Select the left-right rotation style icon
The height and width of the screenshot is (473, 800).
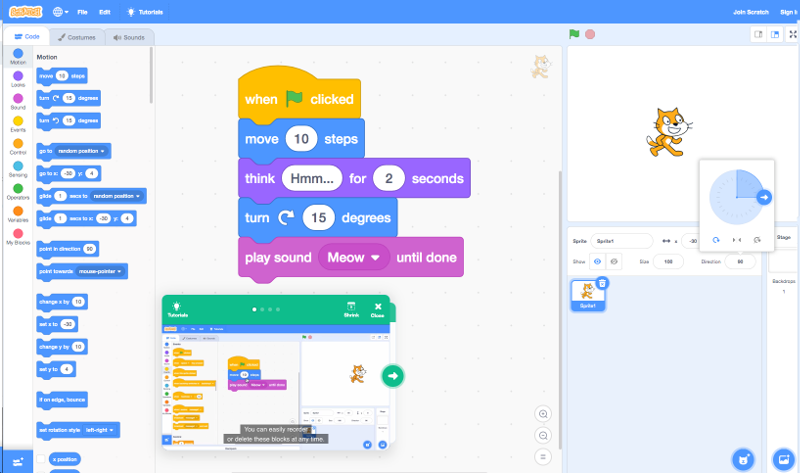pos(737,240)
